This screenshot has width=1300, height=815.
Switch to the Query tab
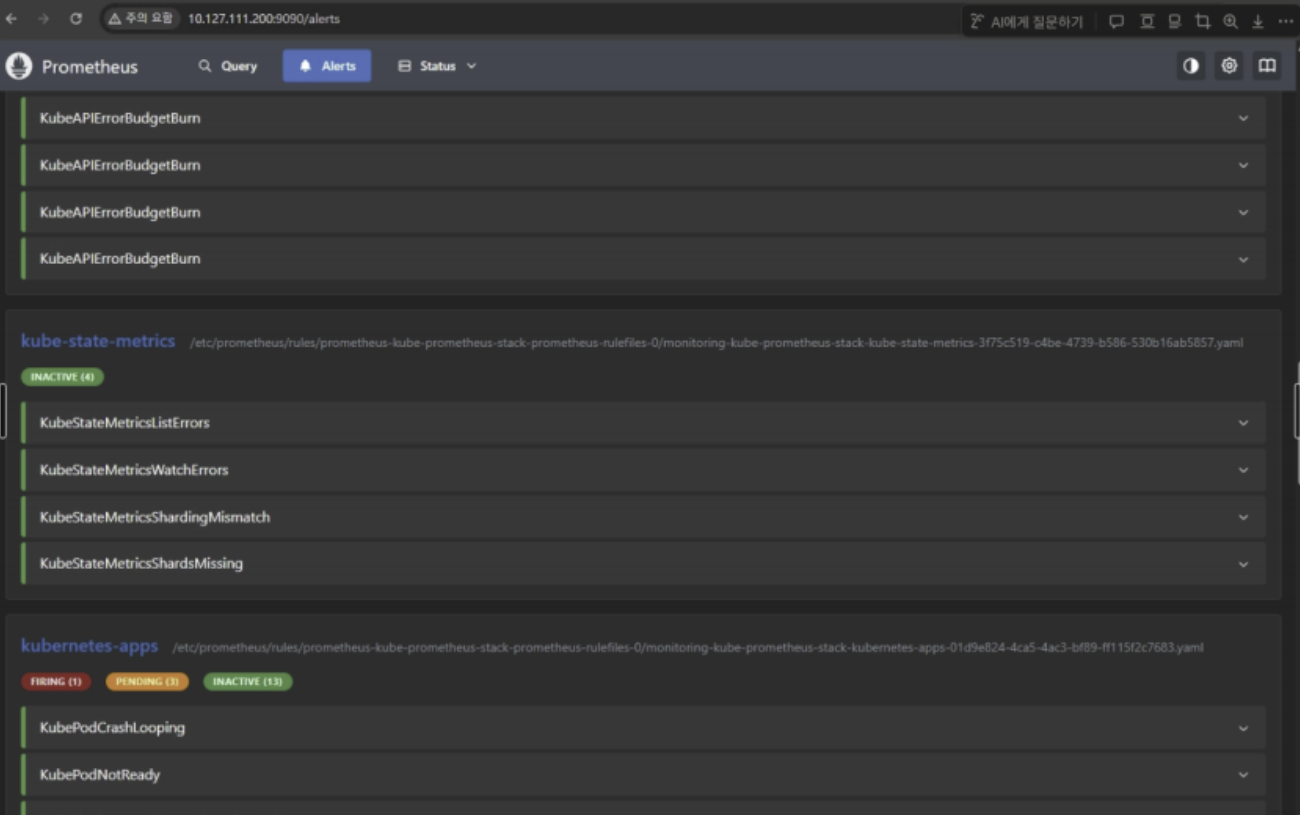coord(228,66)
